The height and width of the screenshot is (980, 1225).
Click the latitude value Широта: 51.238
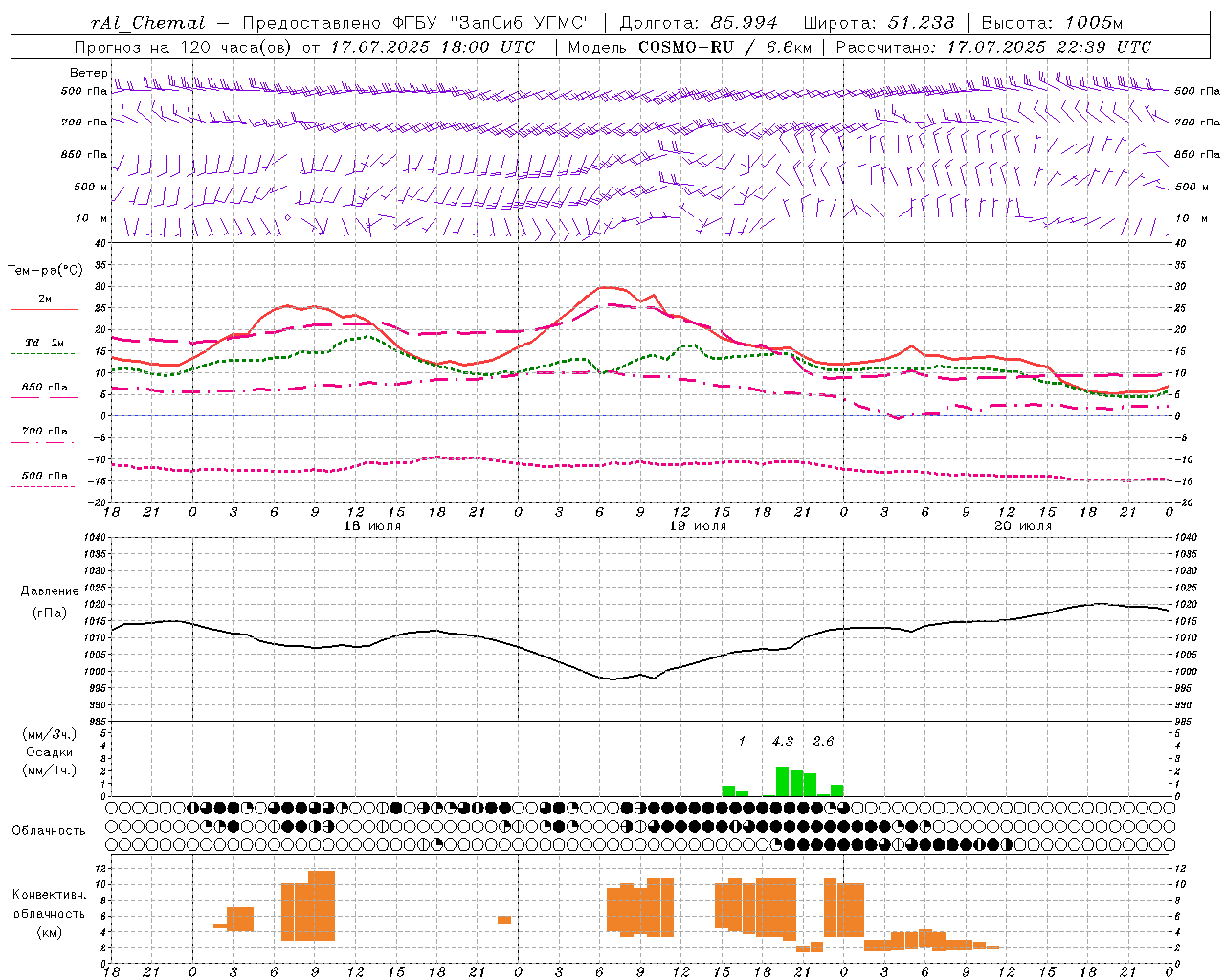(879, 23)
